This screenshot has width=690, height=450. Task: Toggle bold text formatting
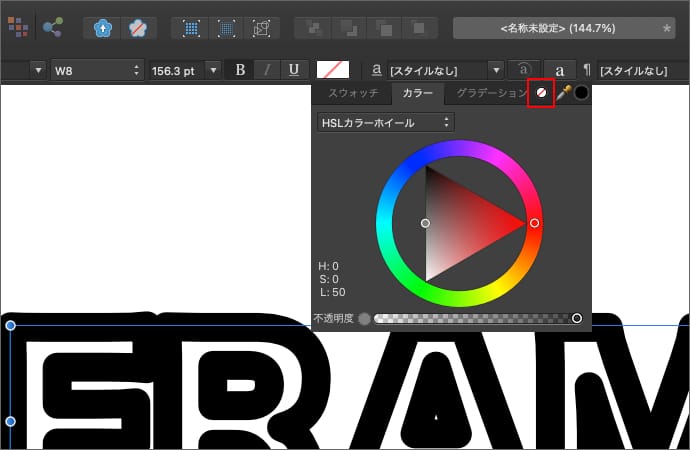pyautogui.click(x=240, y=70)
